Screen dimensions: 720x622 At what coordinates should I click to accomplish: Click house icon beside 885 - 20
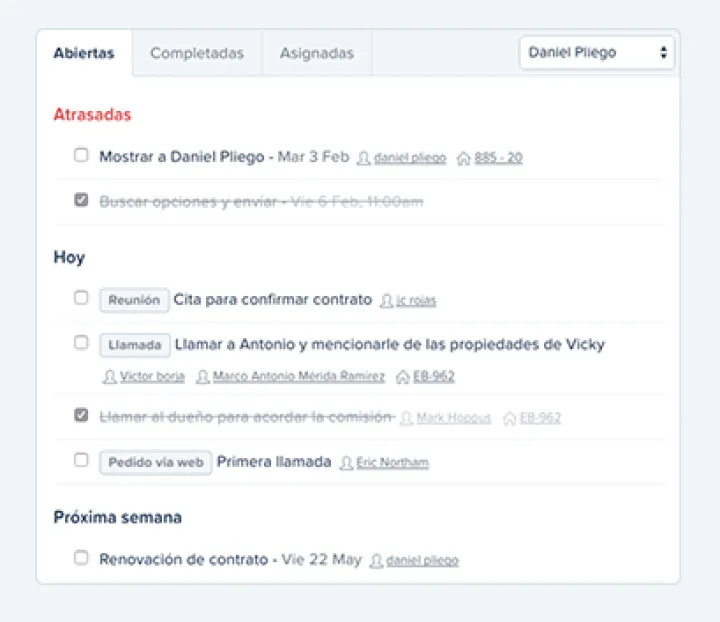click(x=463, y=158)
